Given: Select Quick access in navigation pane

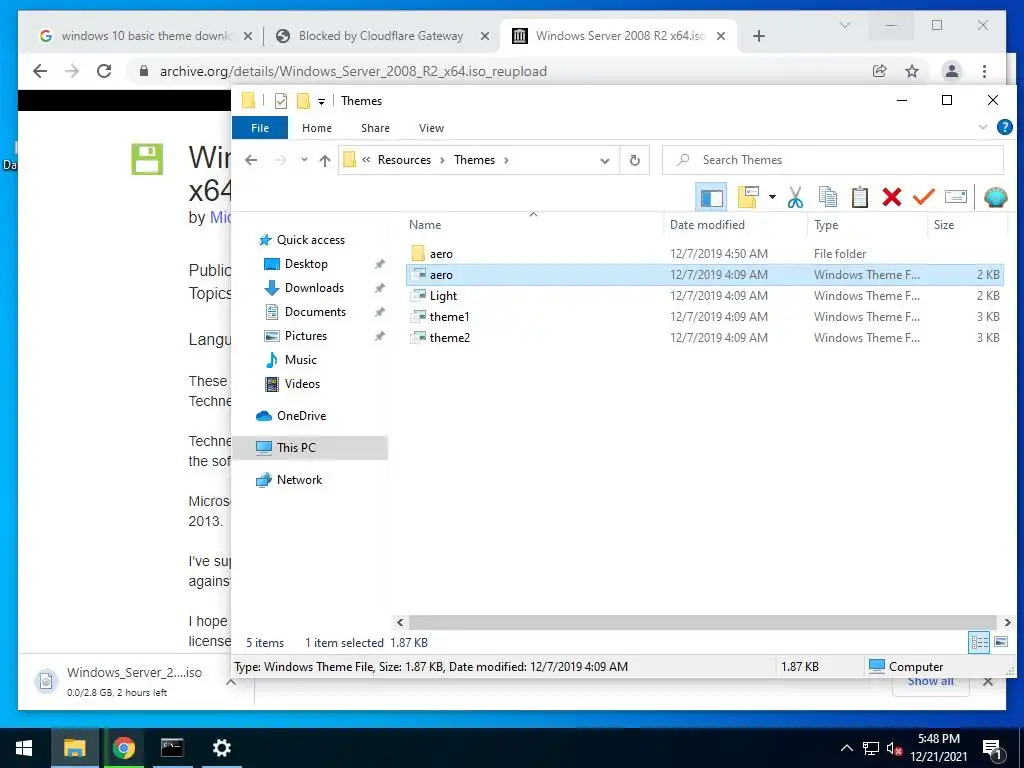Looking at the screenshot, I should [x=311, y=240].
